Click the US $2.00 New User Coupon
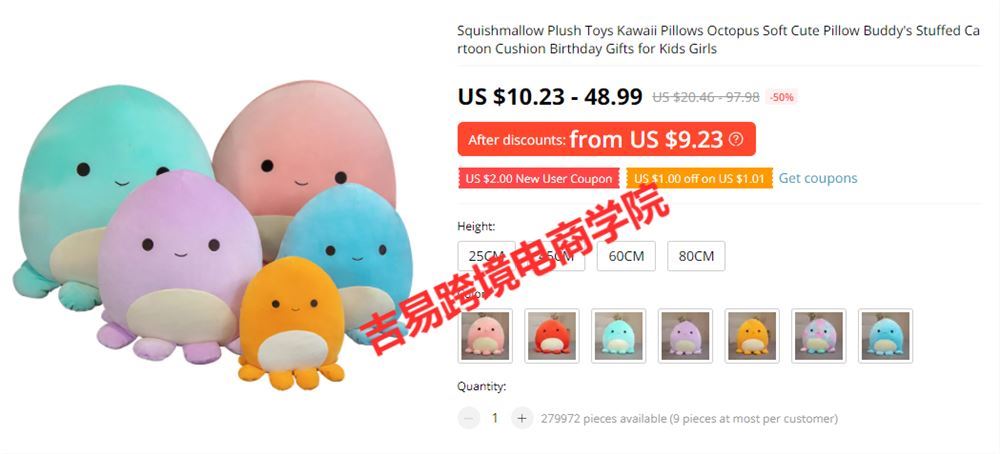Viewport: 1000px width, 454px height. point(539,179)
